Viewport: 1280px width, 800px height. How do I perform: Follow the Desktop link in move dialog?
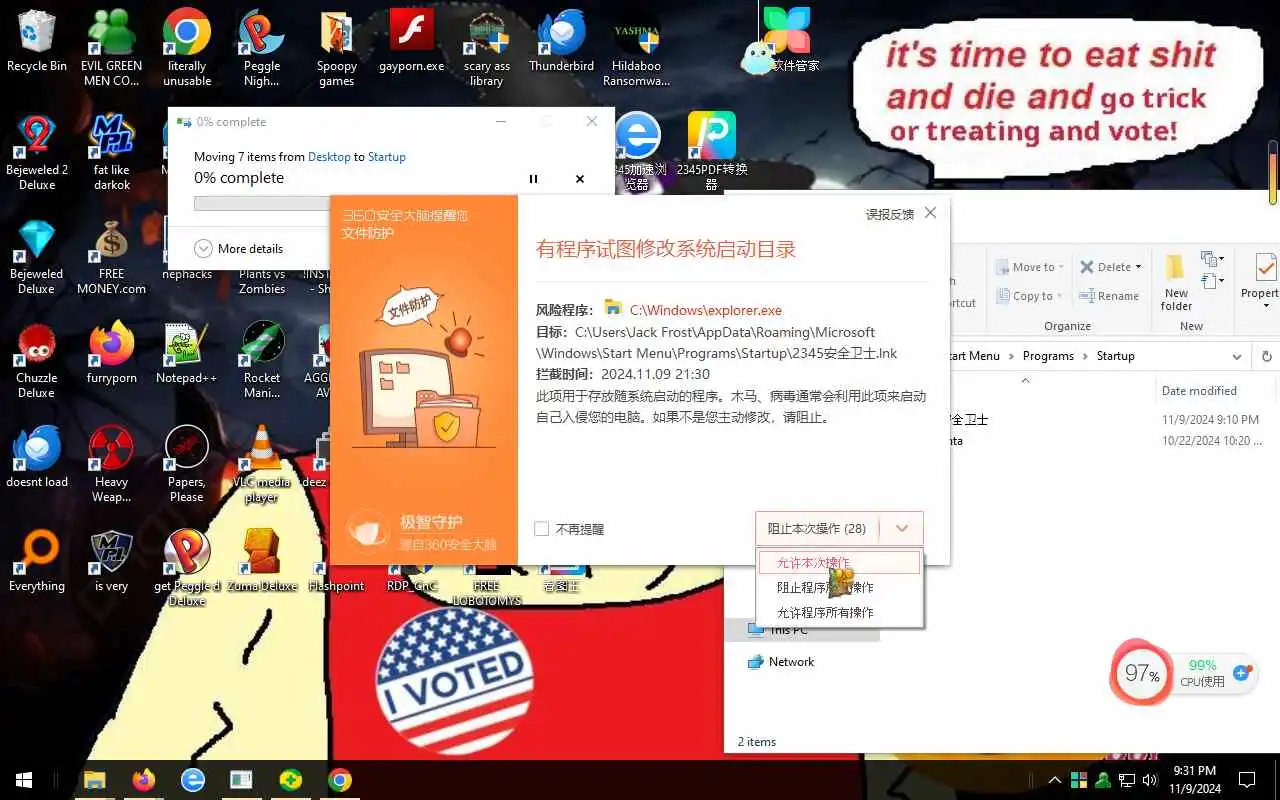click(x=329, y=157)
